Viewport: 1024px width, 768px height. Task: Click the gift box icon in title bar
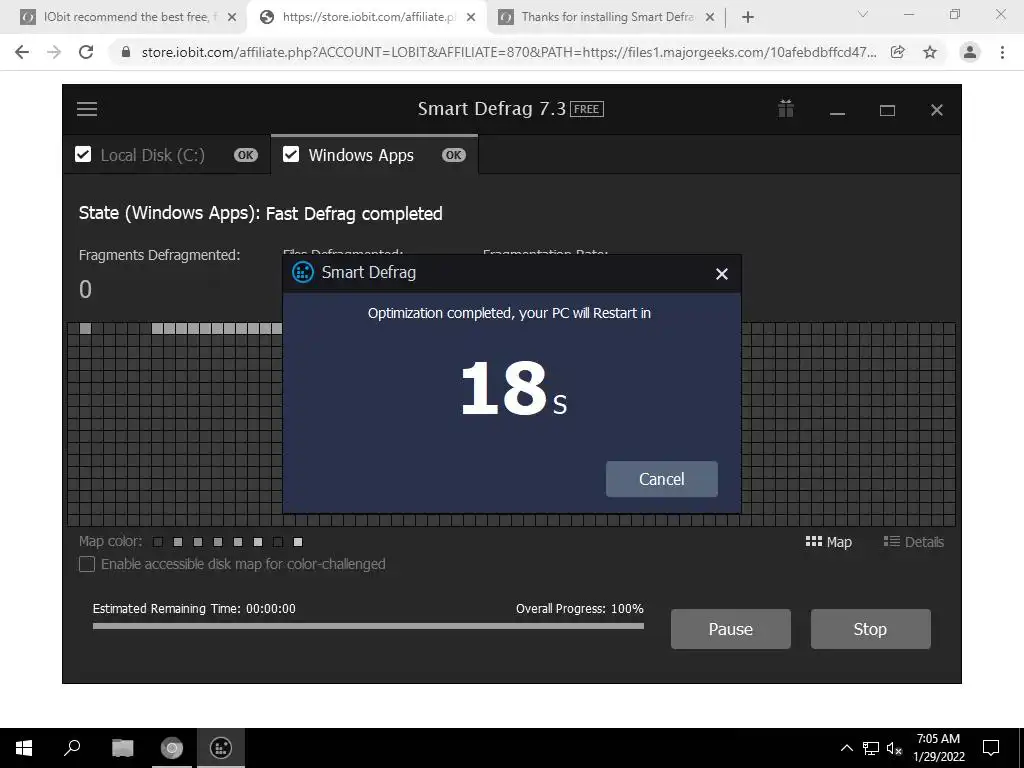point(786,108)
